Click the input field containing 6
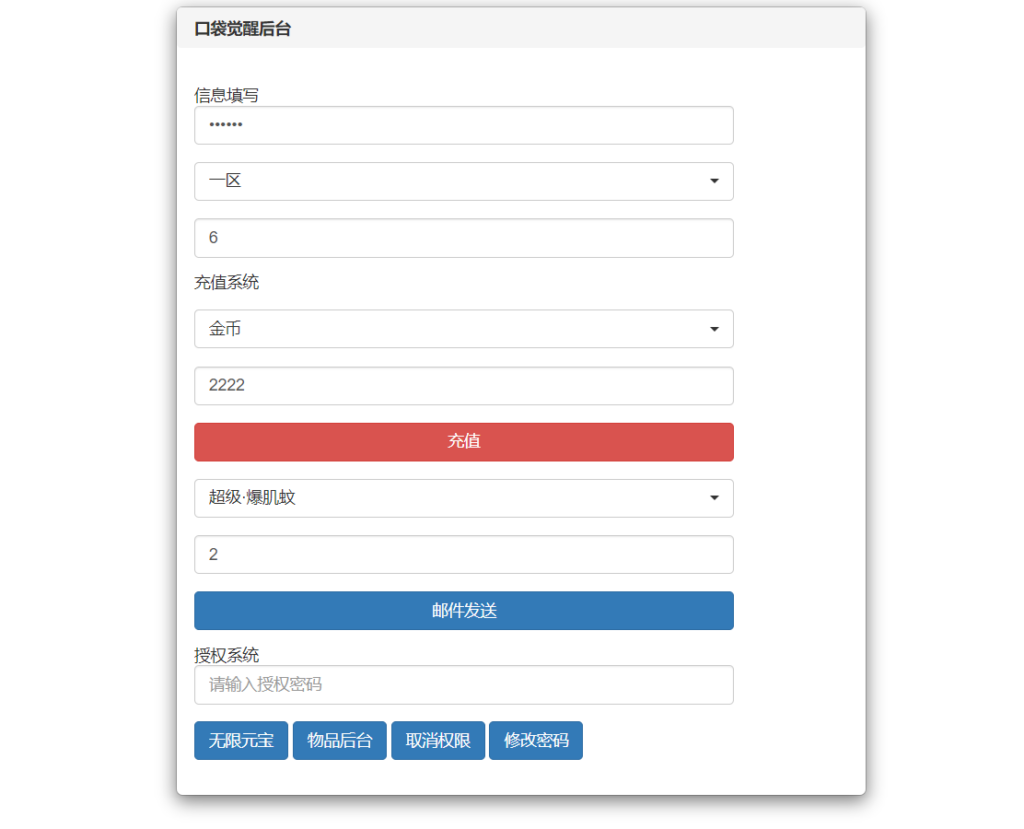Image resolution: width=1024 pixels, height=829 pixels. pyautogui.click(x=463, y=238)
